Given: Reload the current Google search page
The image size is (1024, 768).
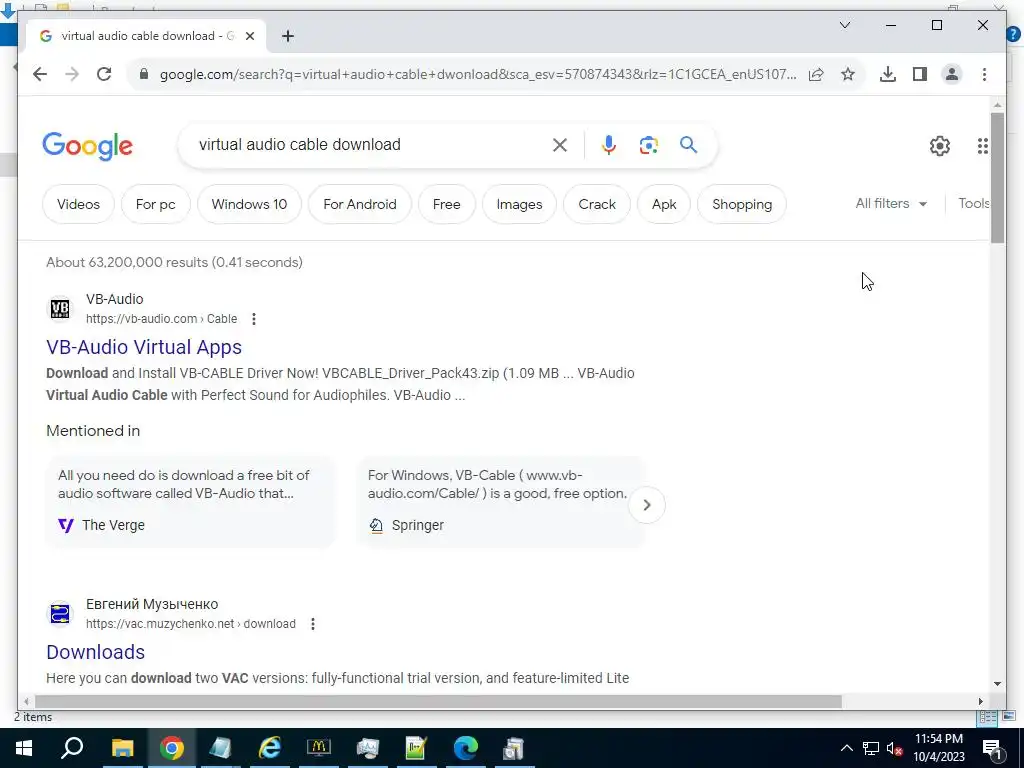Looking at the screenshot, I should (x=104, y=74).
